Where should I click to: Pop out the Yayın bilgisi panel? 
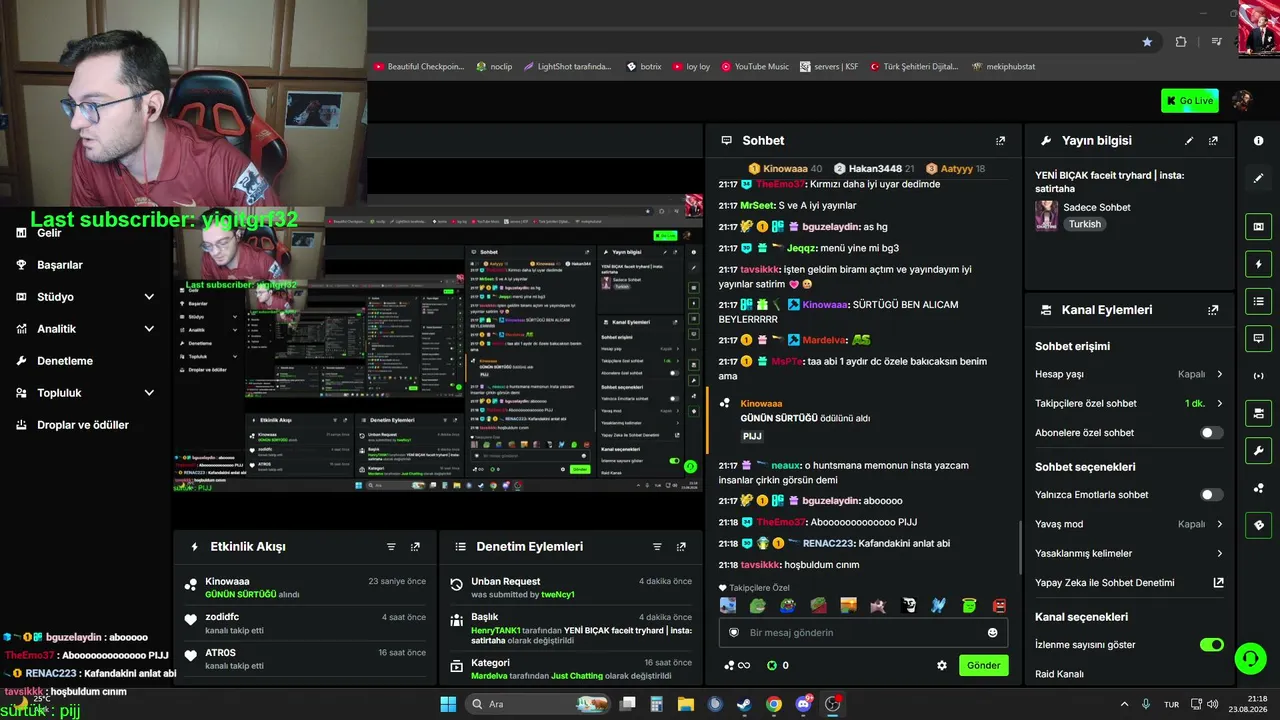click(1213, 141)
